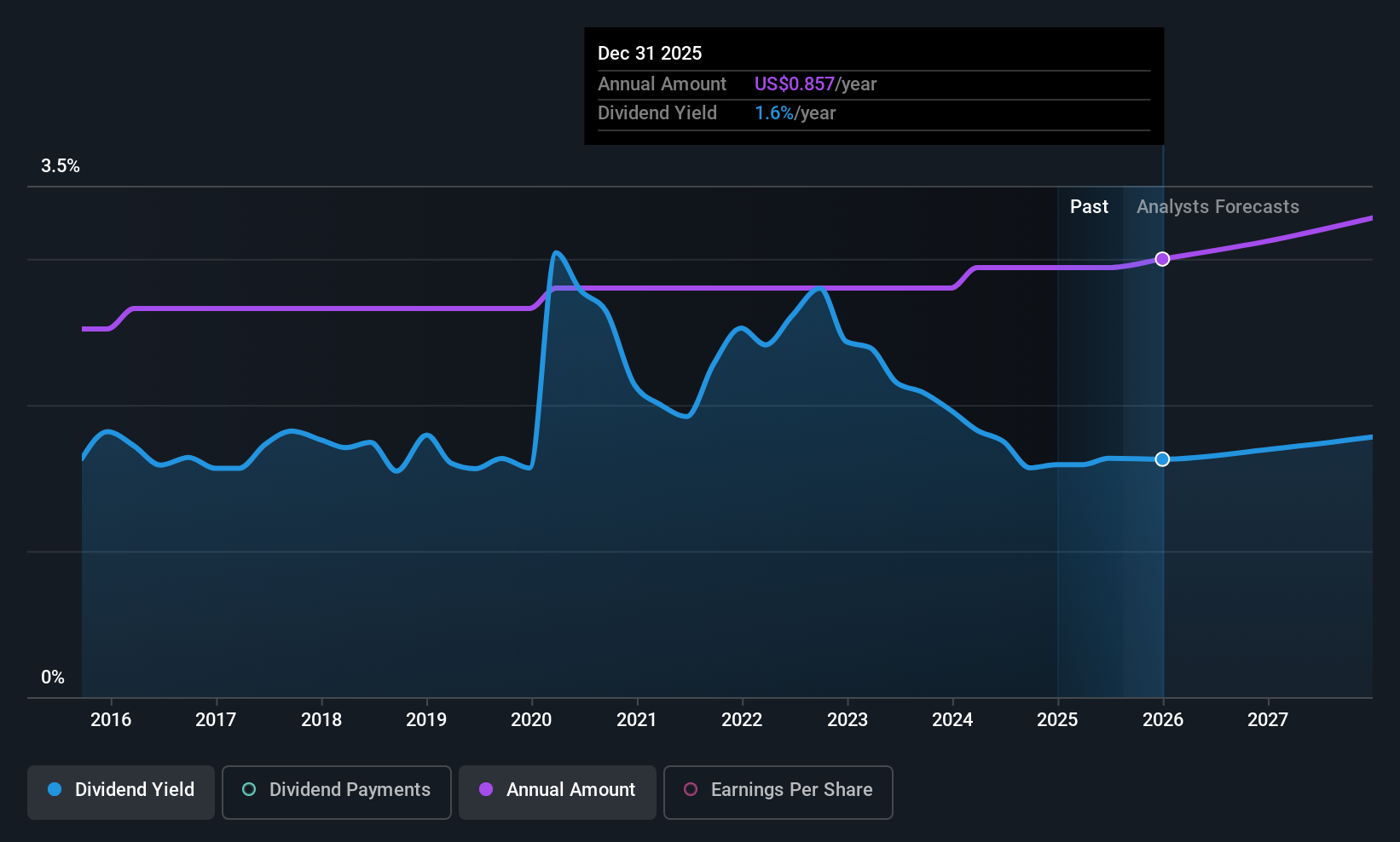The height and width of the screenshot is (842, 1400).
Task: Select the blue Dividend Yield data point
Action: pos(1162,459)
